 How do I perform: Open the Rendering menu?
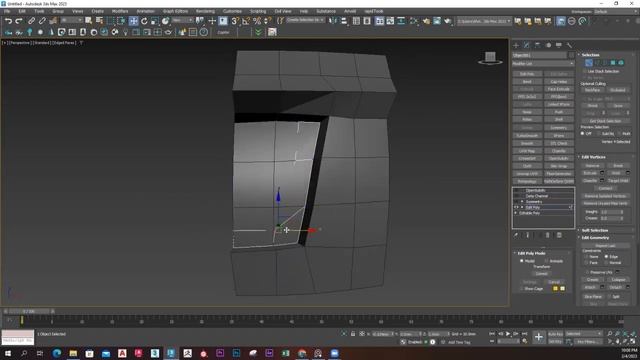tap(205, 11)
